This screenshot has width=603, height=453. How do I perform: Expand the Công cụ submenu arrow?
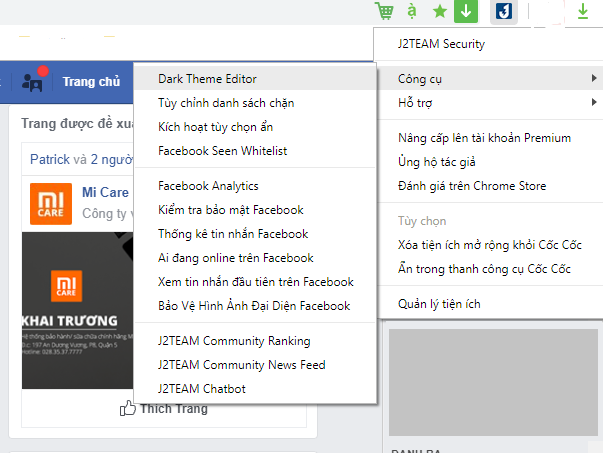pos(594,78)
